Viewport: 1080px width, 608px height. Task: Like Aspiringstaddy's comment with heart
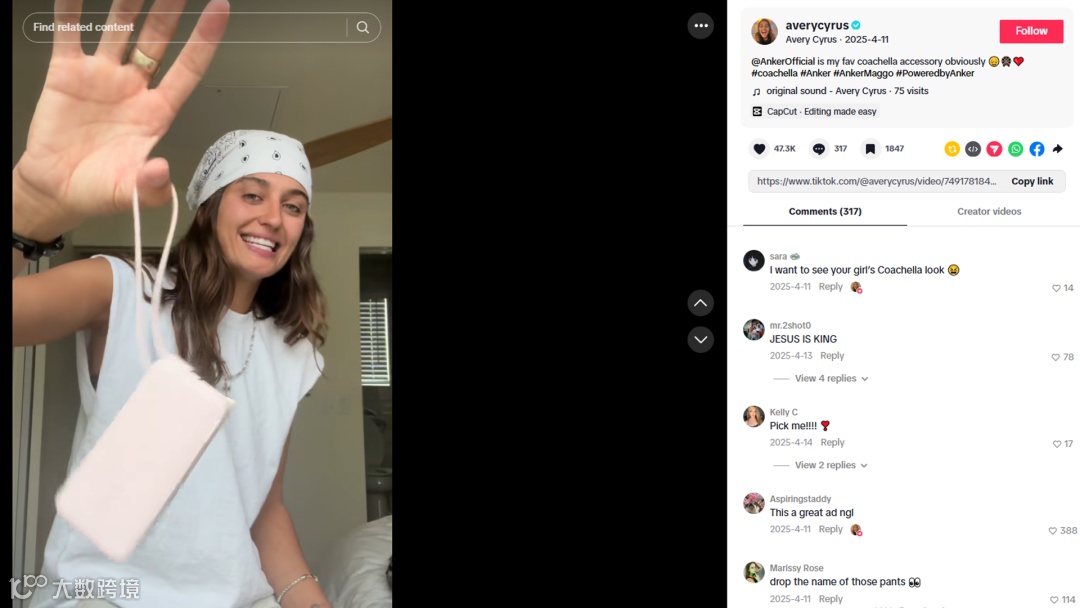1052,531
